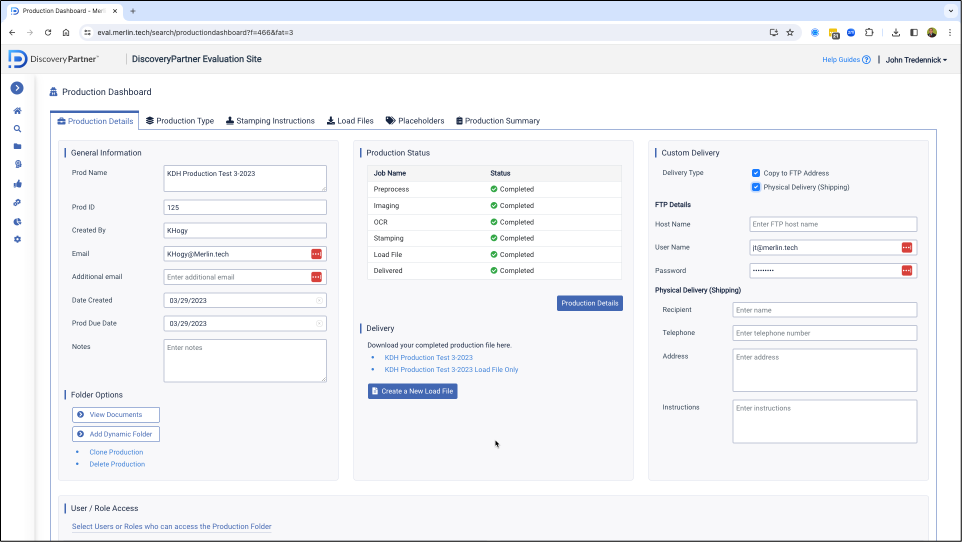Switch to the Stamping Instructions tab
The height and width of the screenshot is (542, 962).
(x=270, y=121)
